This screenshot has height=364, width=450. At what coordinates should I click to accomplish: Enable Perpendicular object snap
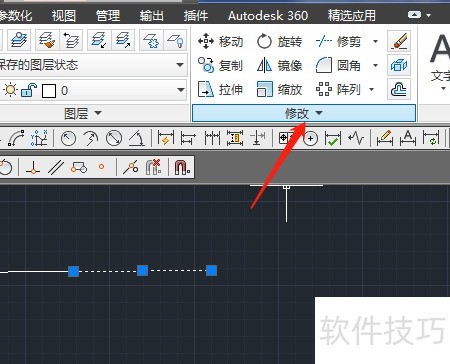point(33,167)
